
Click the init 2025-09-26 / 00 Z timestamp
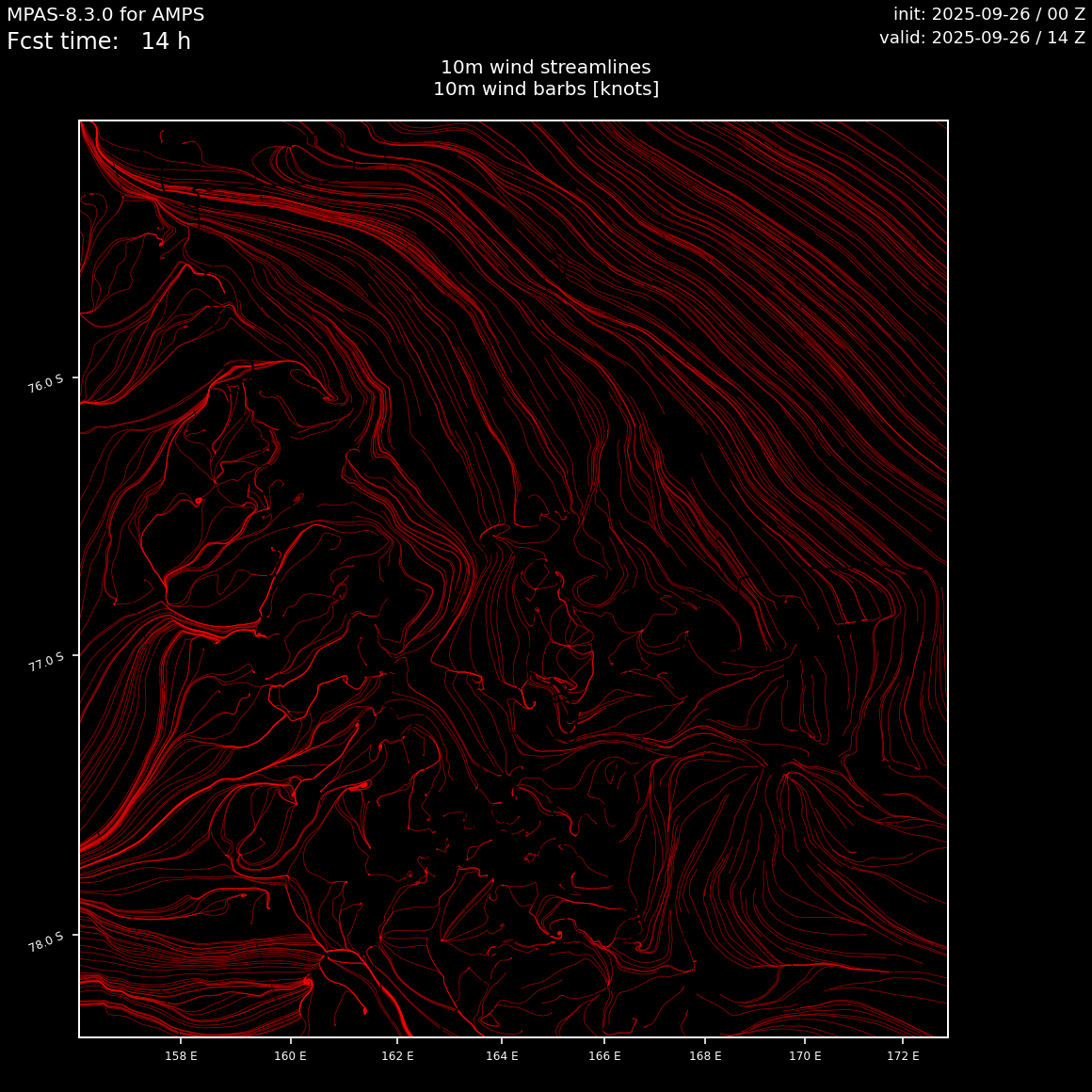(x=988, y=15)
